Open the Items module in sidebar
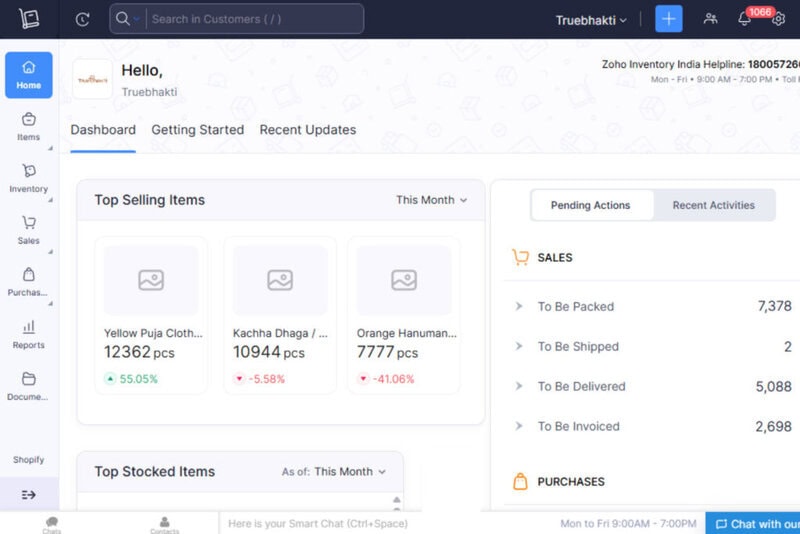The width and height of the screenshot is (800, 534). (29, 127)
